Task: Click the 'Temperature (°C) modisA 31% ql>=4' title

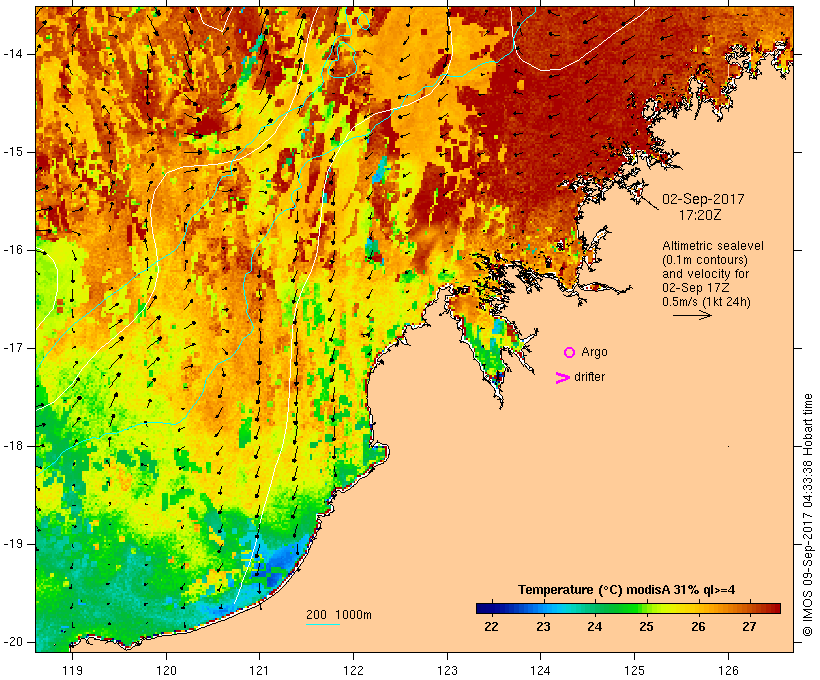Action: click(x=627, y=590)
